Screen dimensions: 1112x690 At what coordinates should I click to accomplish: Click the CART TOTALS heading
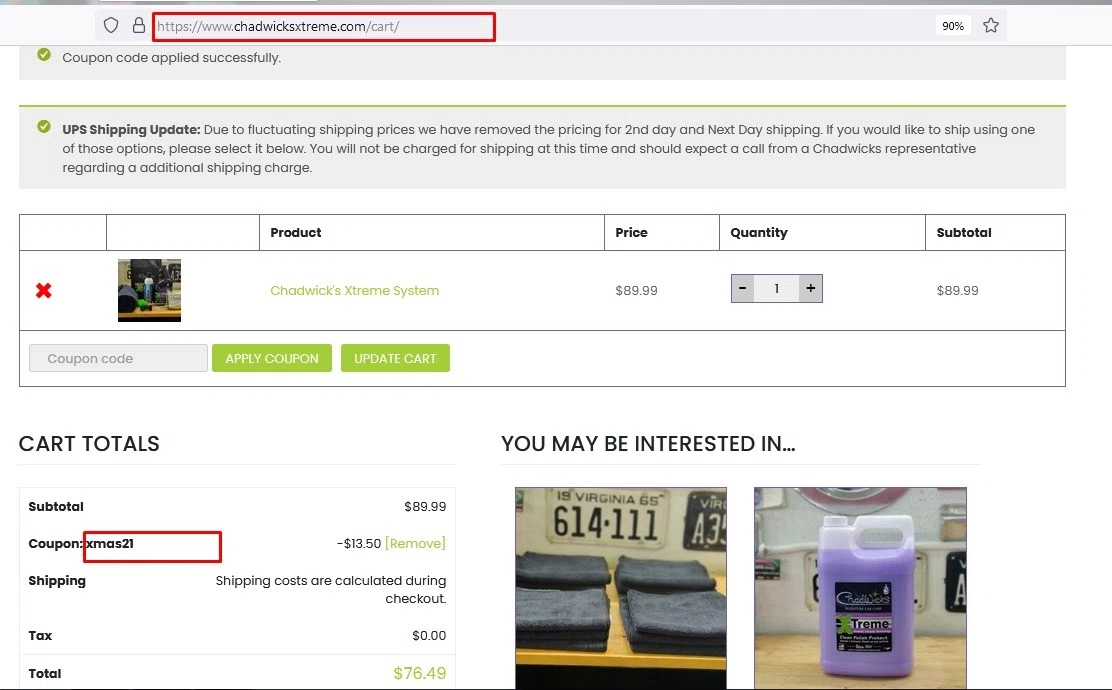point(89,444)
